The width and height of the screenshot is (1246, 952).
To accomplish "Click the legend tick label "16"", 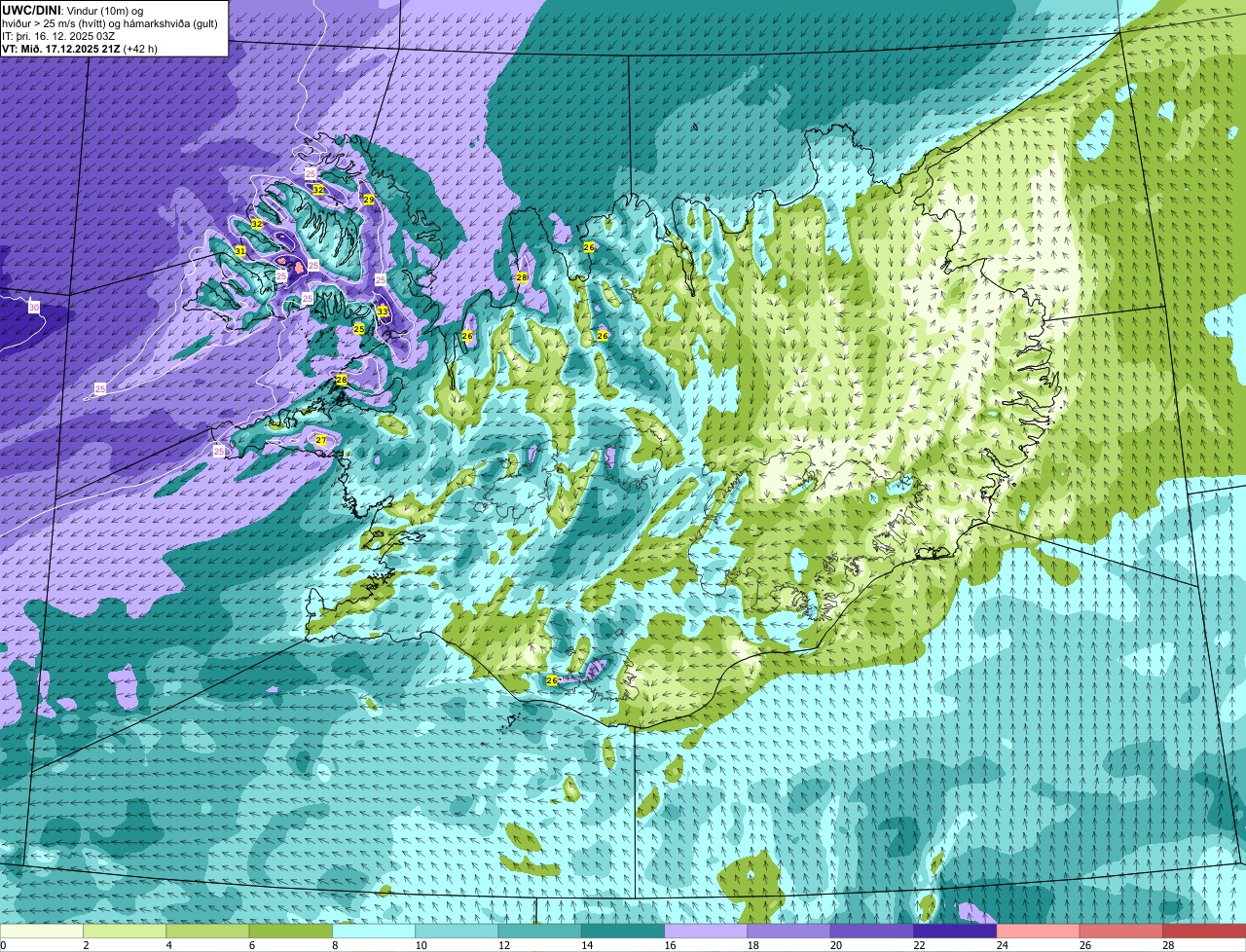I will 669,945.
